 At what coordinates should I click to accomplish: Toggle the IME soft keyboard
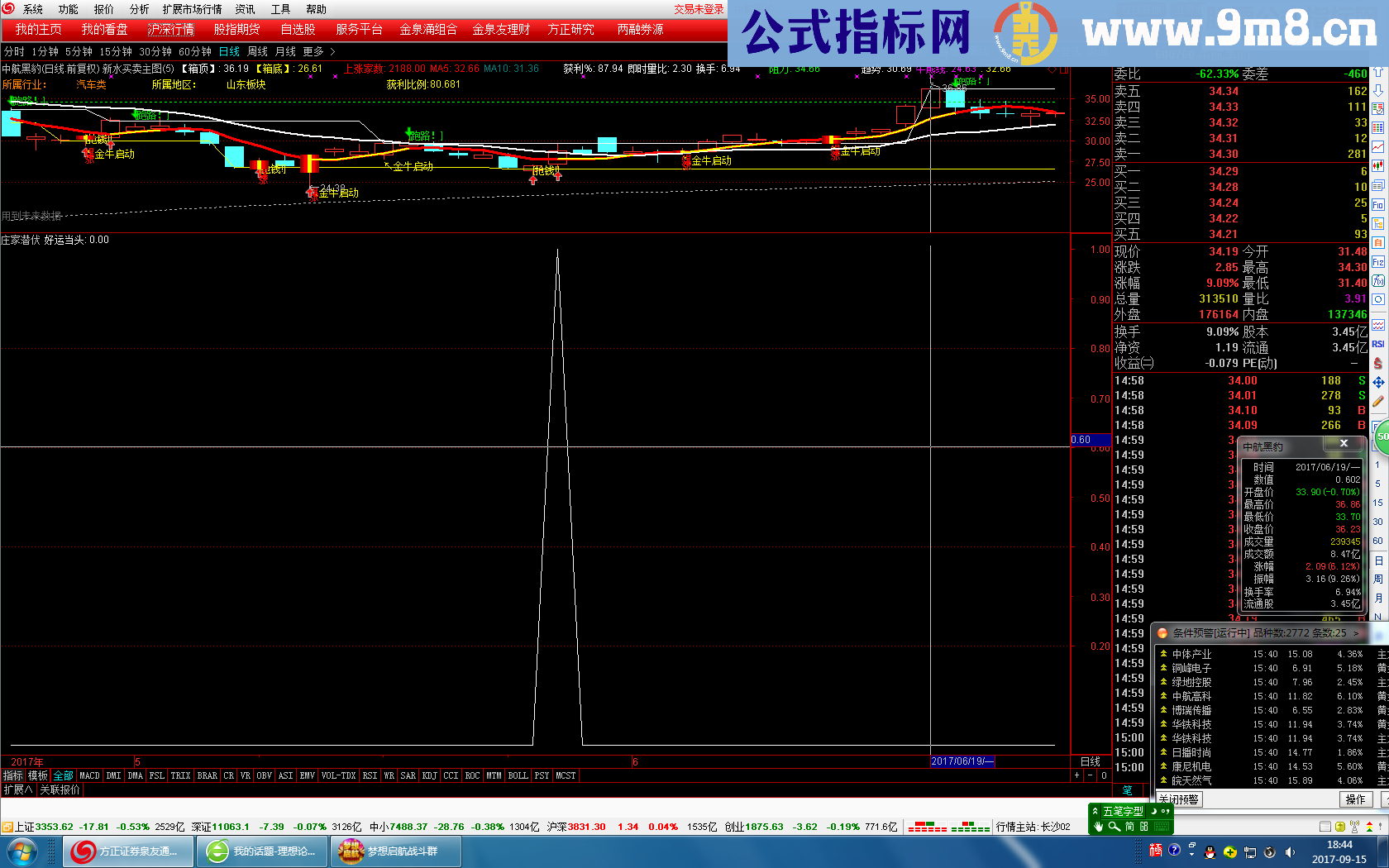click(x=1162, y=827)
